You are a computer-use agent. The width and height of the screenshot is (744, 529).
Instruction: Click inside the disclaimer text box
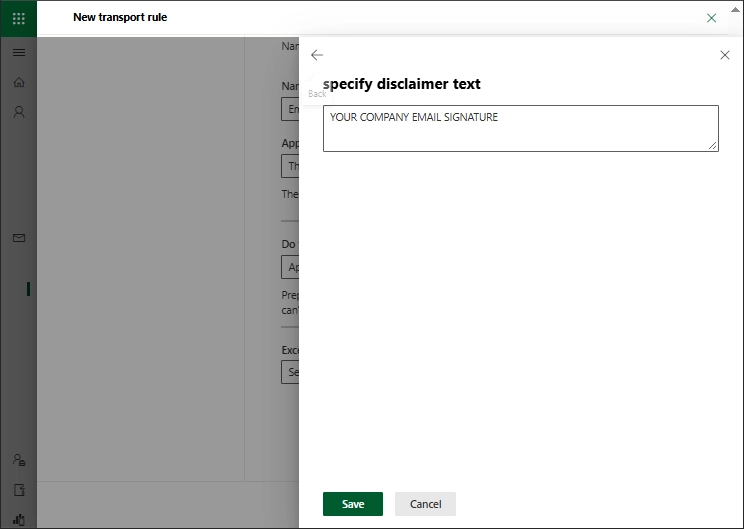tap(521, 129)
